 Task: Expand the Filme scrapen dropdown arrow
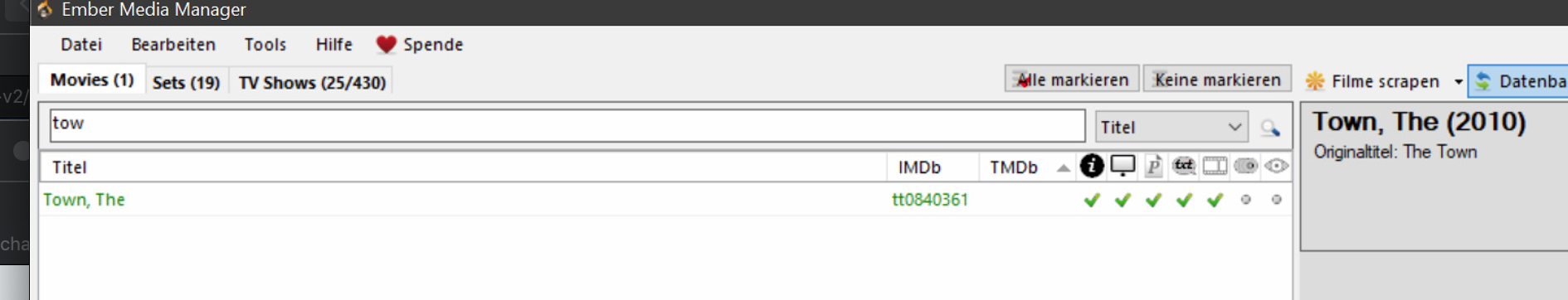(1458, 82)
